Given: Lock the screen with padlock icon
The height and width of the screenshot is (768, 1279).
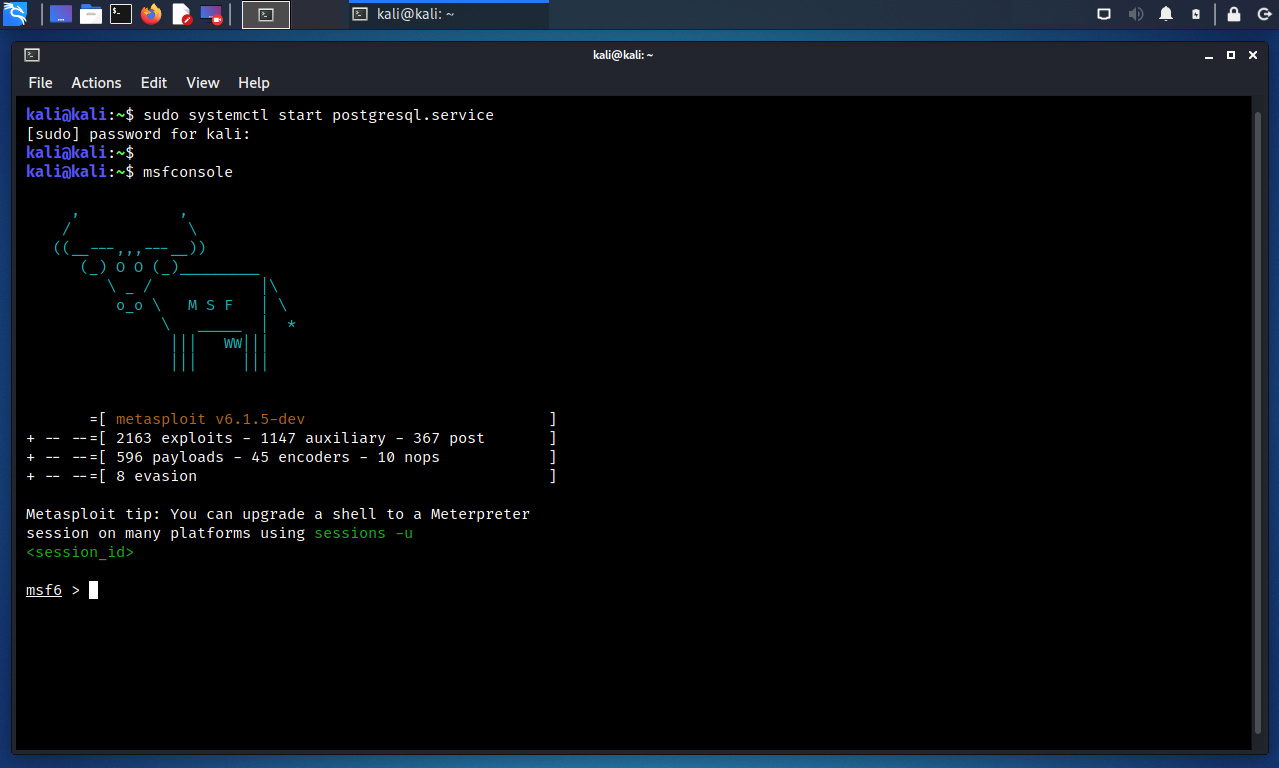Looking at the screenshot, I should pyautogui.click(x=1234, y=14).
